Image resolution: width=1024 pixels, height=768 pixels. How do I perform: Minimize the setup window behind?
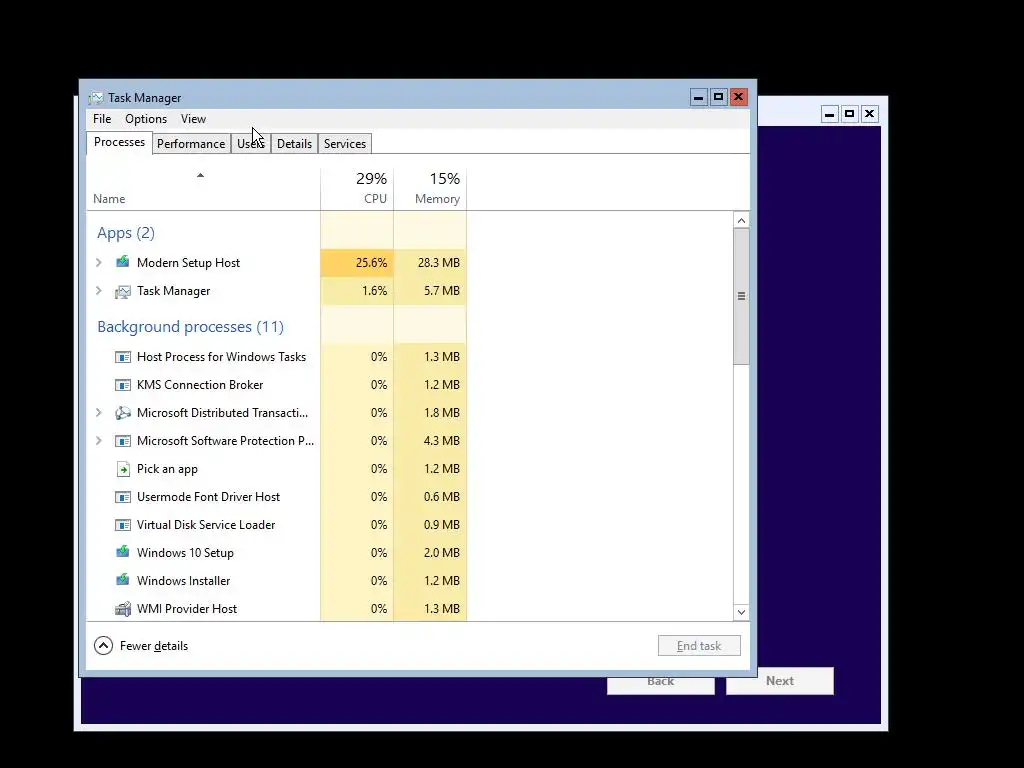pyautogui.click(x=829, y=114)
